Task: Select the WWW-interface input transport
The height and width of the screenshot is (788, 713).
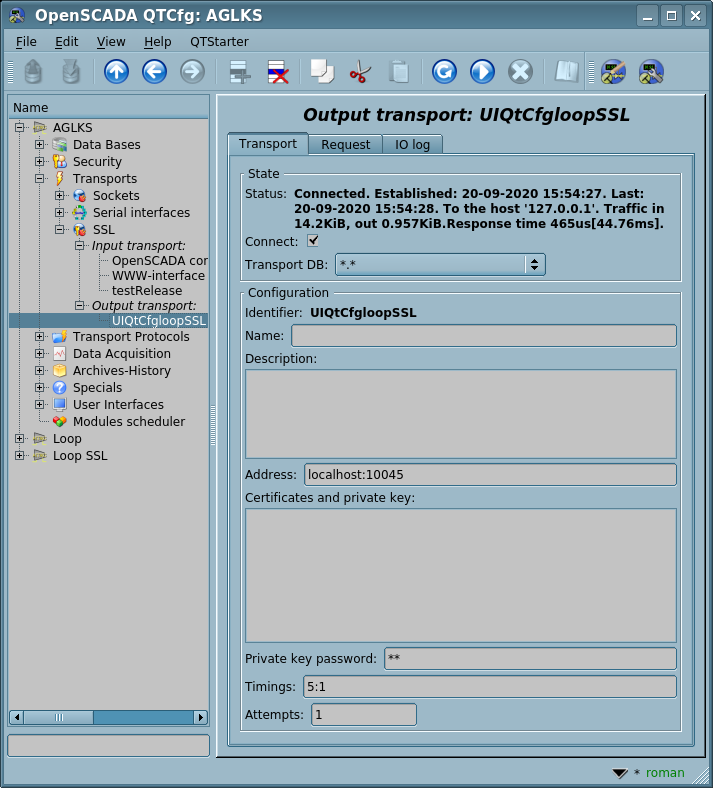Action: coord(158,276)
